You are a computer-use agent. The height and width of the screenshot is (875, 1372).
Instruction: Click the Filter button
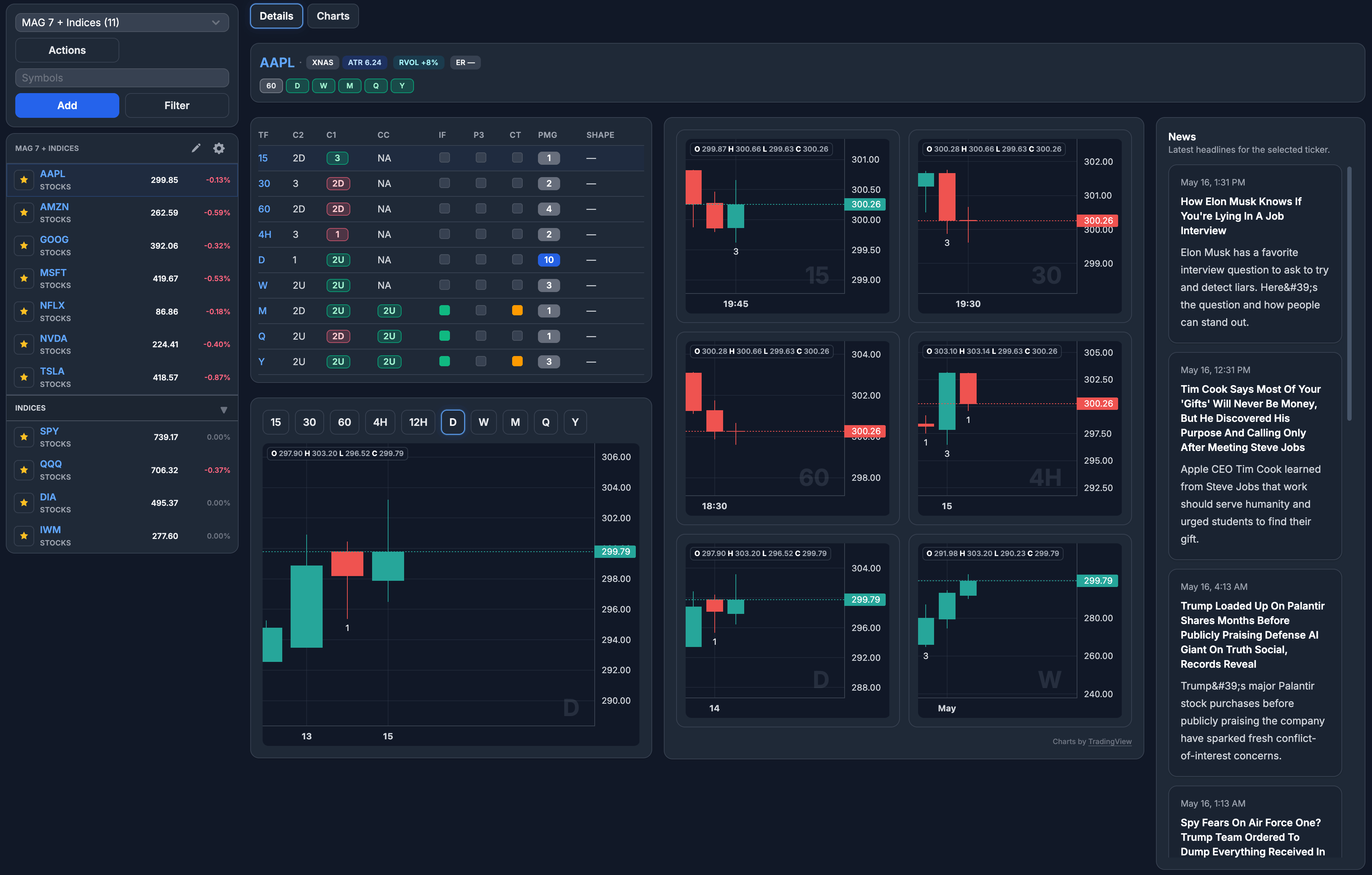click(x=177, y=105)
